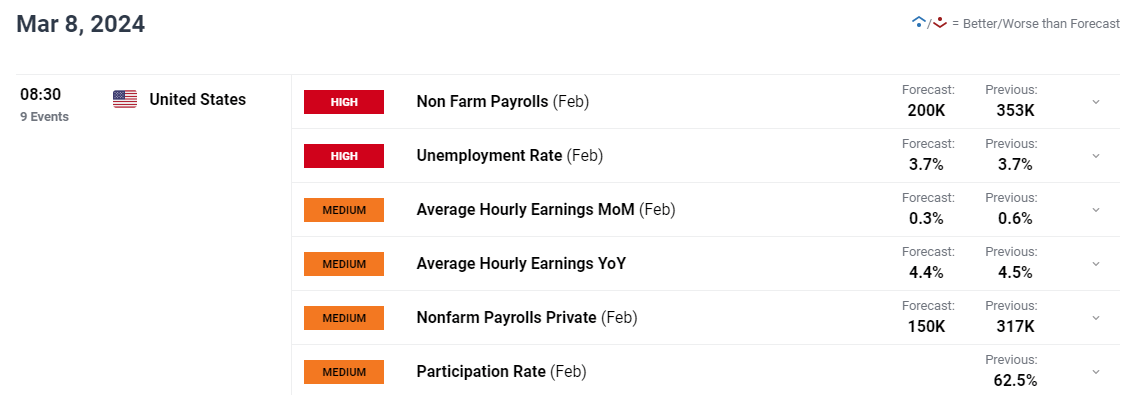Expand Average Hourly Earnings MoM chevron
This screenshot has width=1137, height=395.
(1096, 209)
